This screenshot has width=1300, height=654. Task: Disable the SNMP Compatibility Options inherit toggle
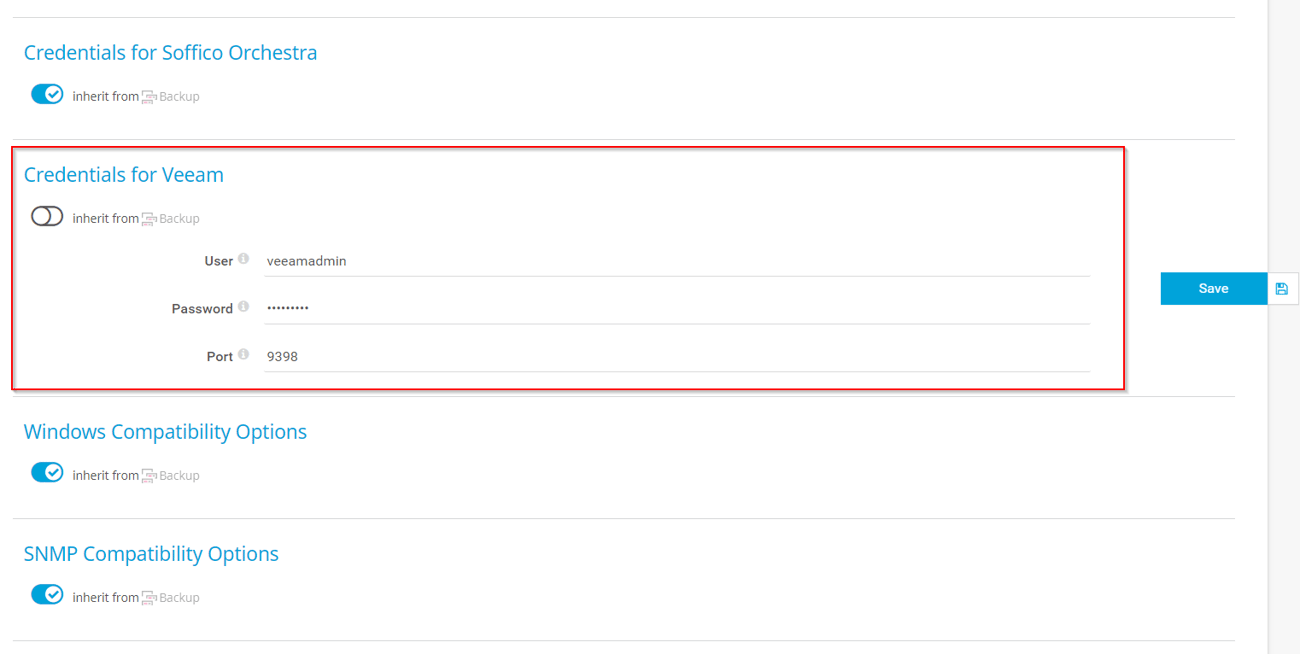point(47,594)
